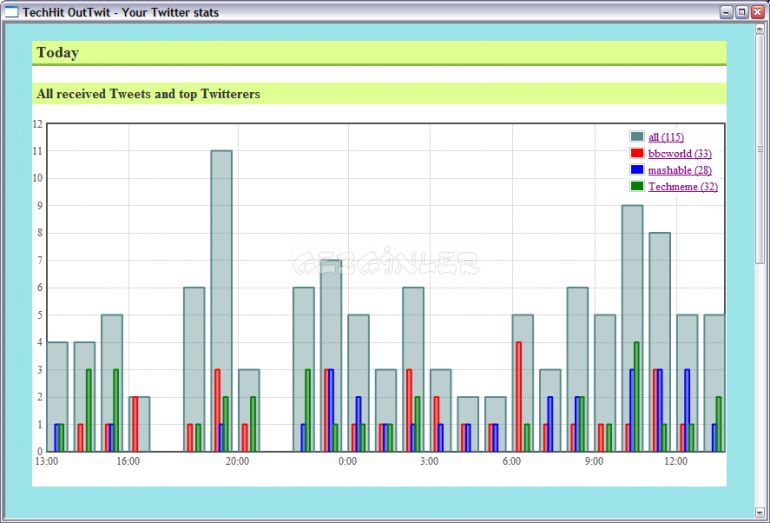Click the red bar reaching value 4

519,396
